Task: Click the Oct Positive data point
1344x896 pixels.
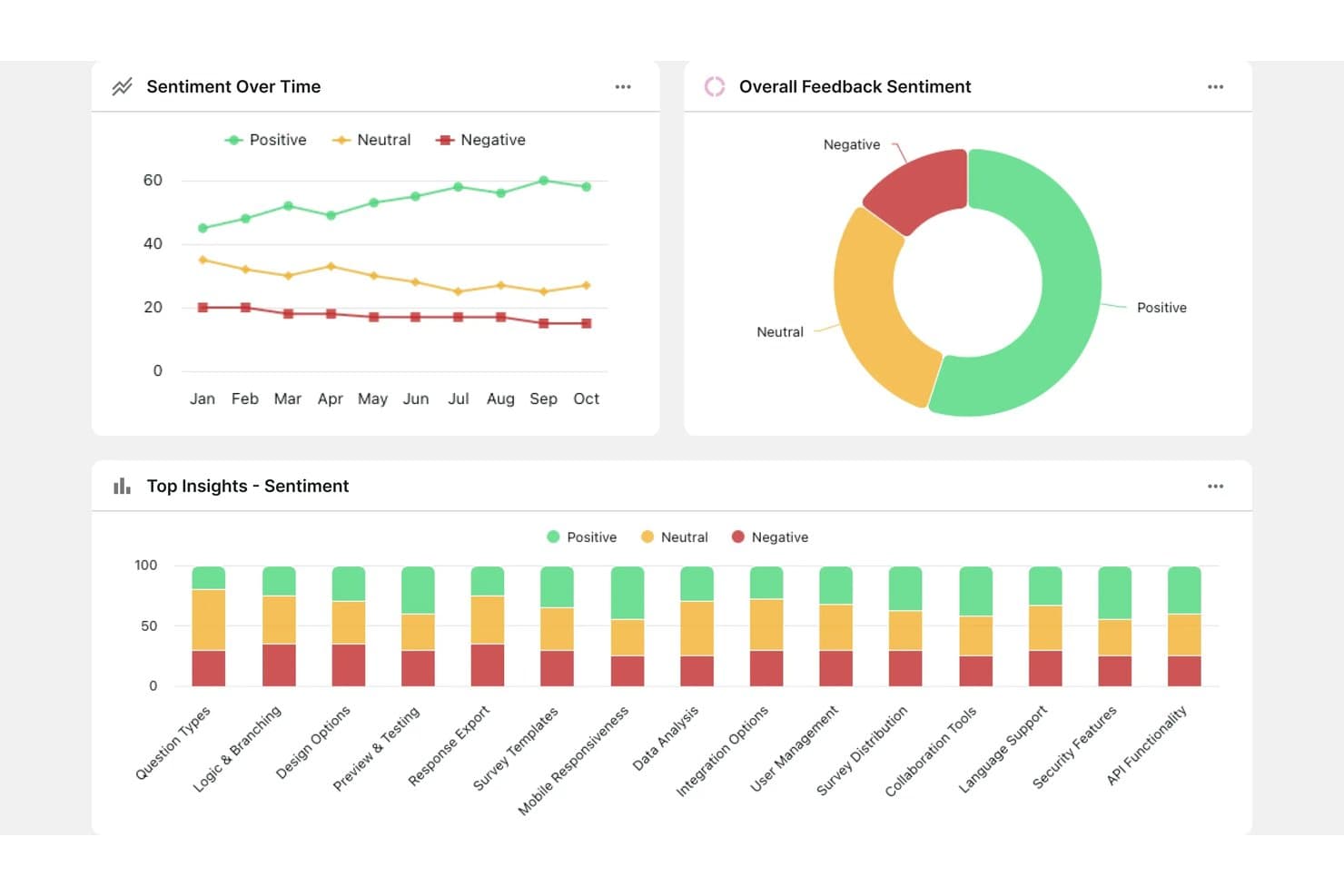Action: pyautogui.click(x=587, y=187)
